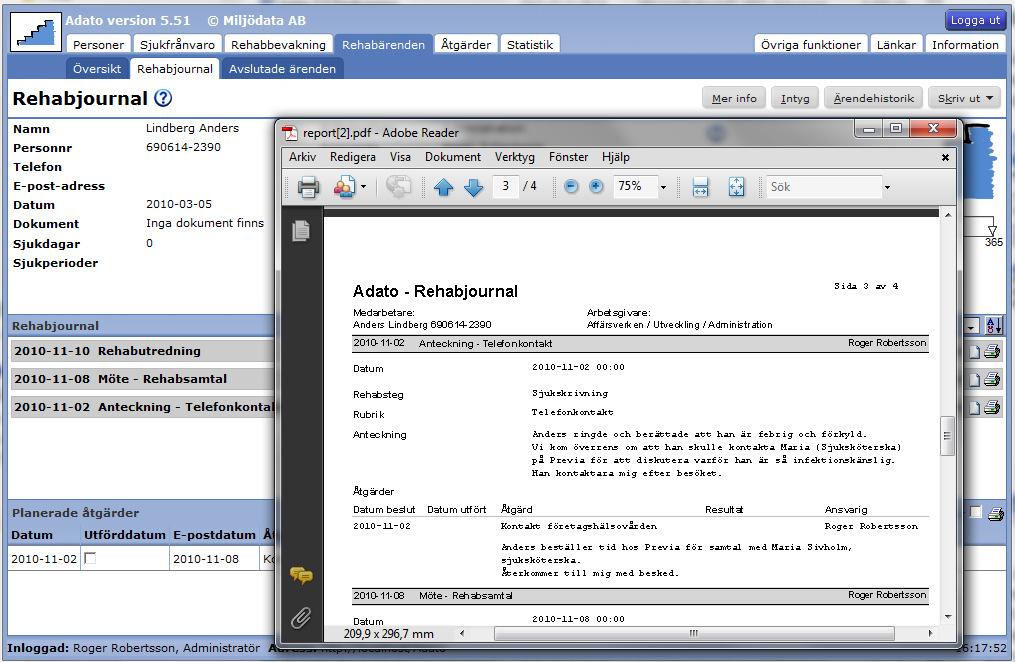Switch to the Statistik tab

tap(530, 45)
